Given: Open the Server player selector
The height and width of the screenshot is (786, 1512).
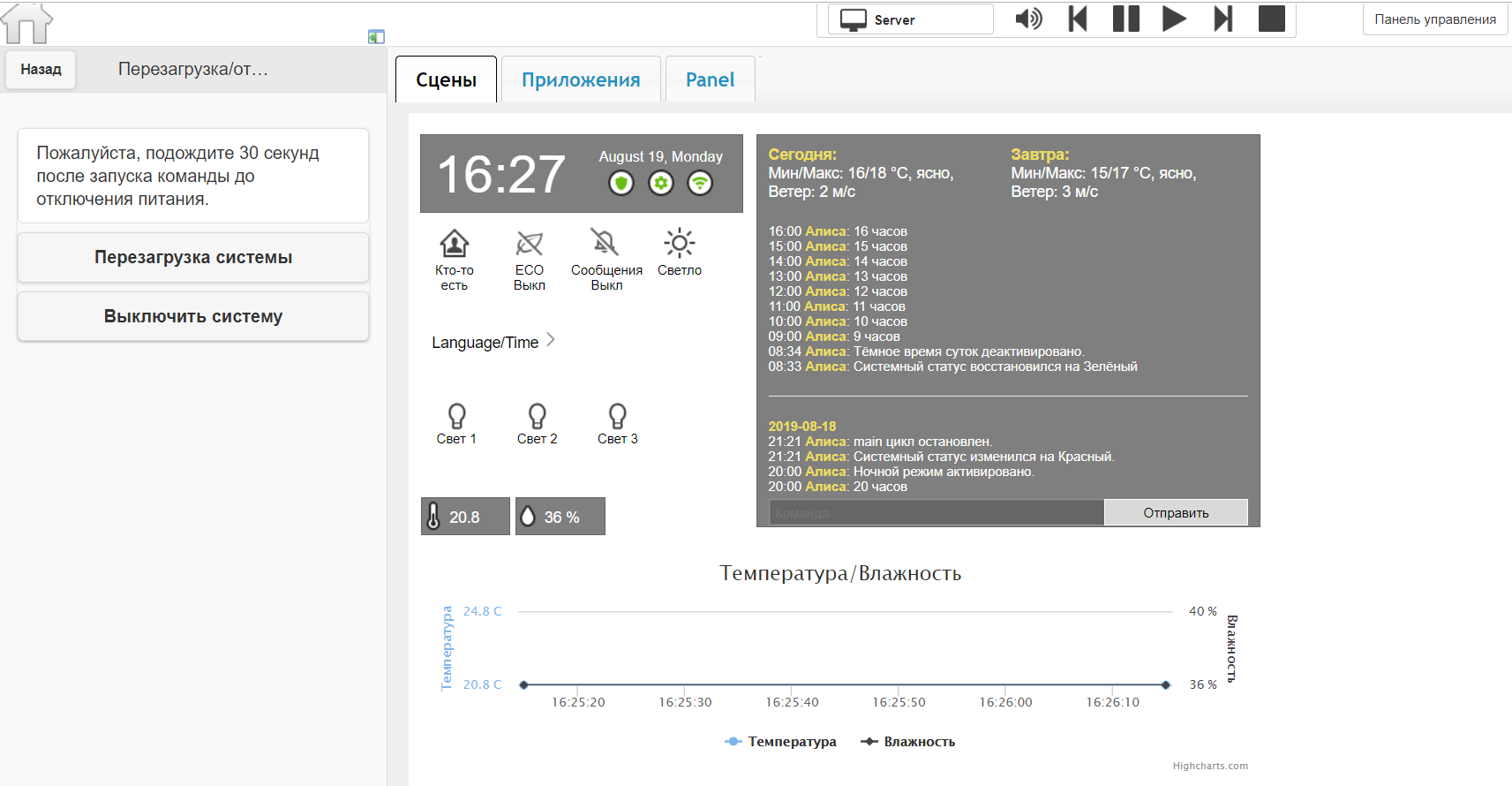Looking at the screenshot, I should [x=911, y=19].
